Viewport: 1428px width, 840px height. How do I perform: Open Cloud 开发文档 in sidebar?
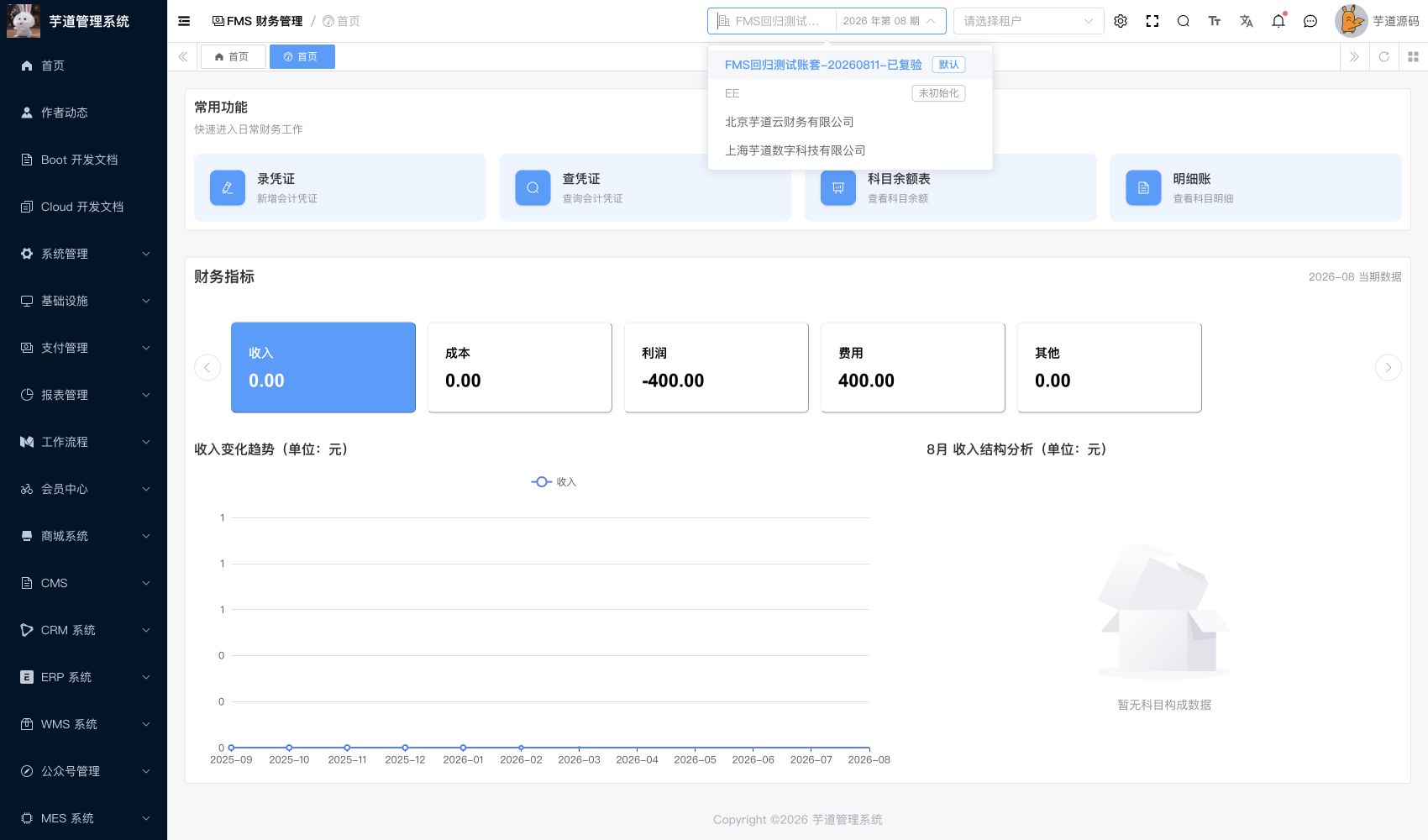(83, 207)
